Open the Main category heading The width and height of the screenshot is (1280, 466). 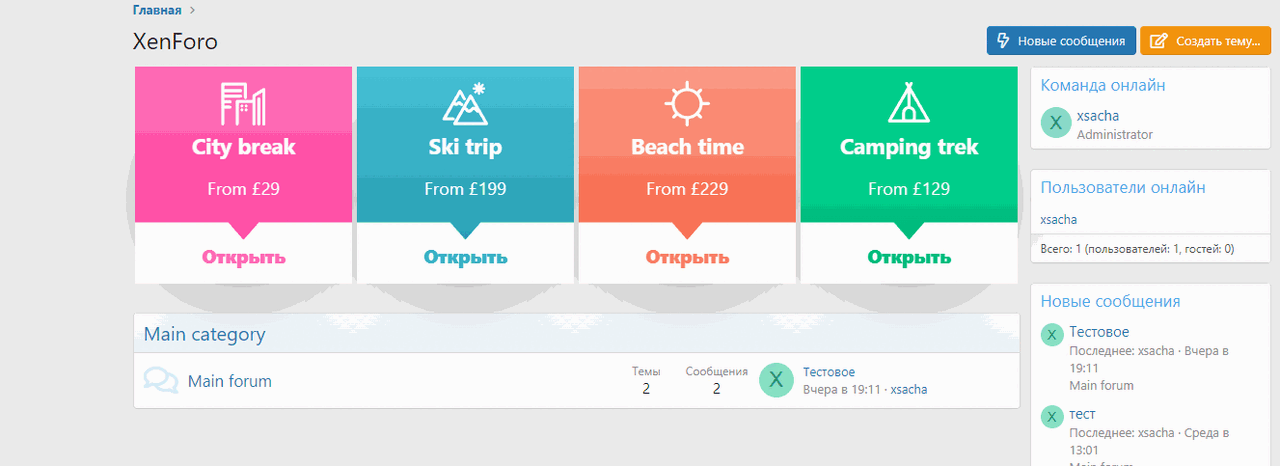tap(205, 334)
